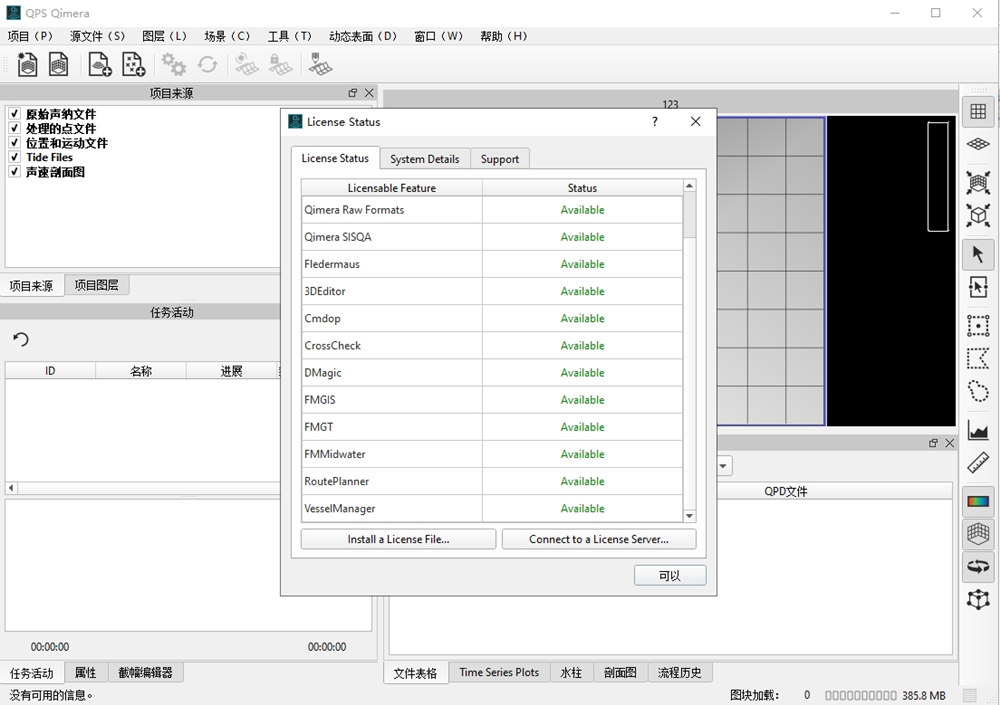Screen dimensions: 1000x705
Task: Click the Licensable Feature column header
Action: (x=392, y=188)
